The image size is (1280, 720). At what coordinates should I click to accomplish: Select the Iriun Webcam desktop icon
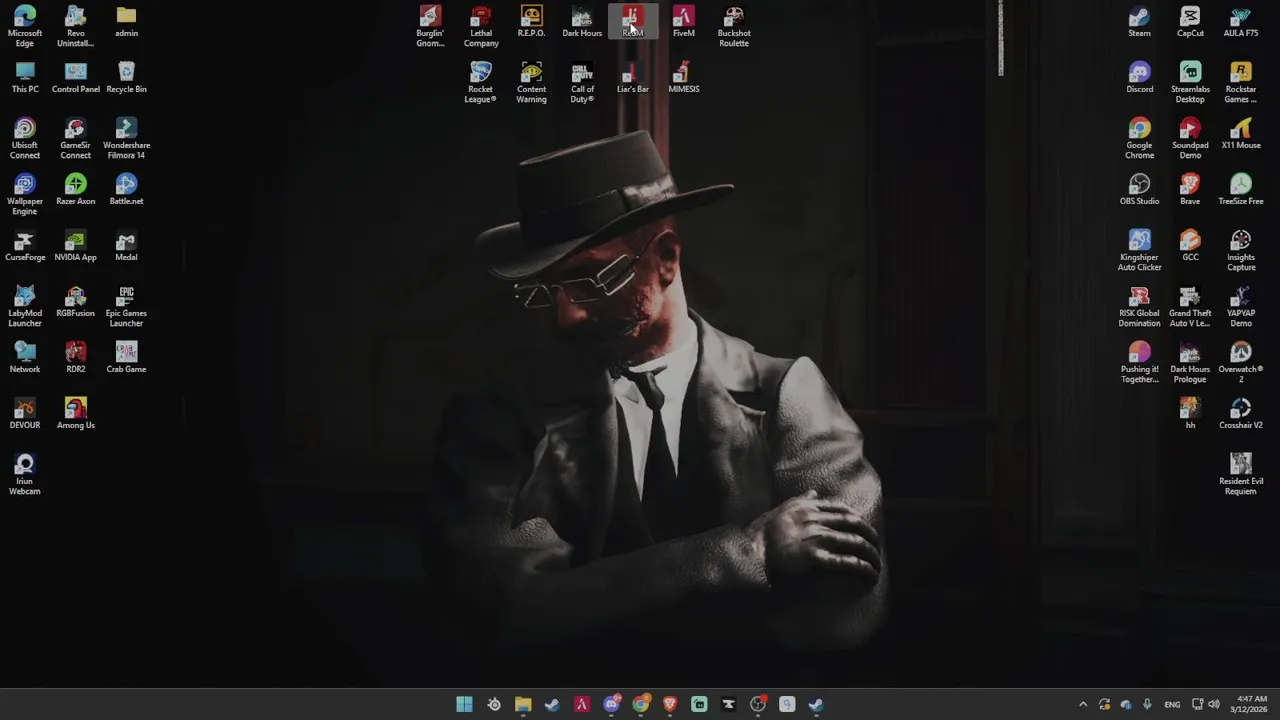(25, 475)
